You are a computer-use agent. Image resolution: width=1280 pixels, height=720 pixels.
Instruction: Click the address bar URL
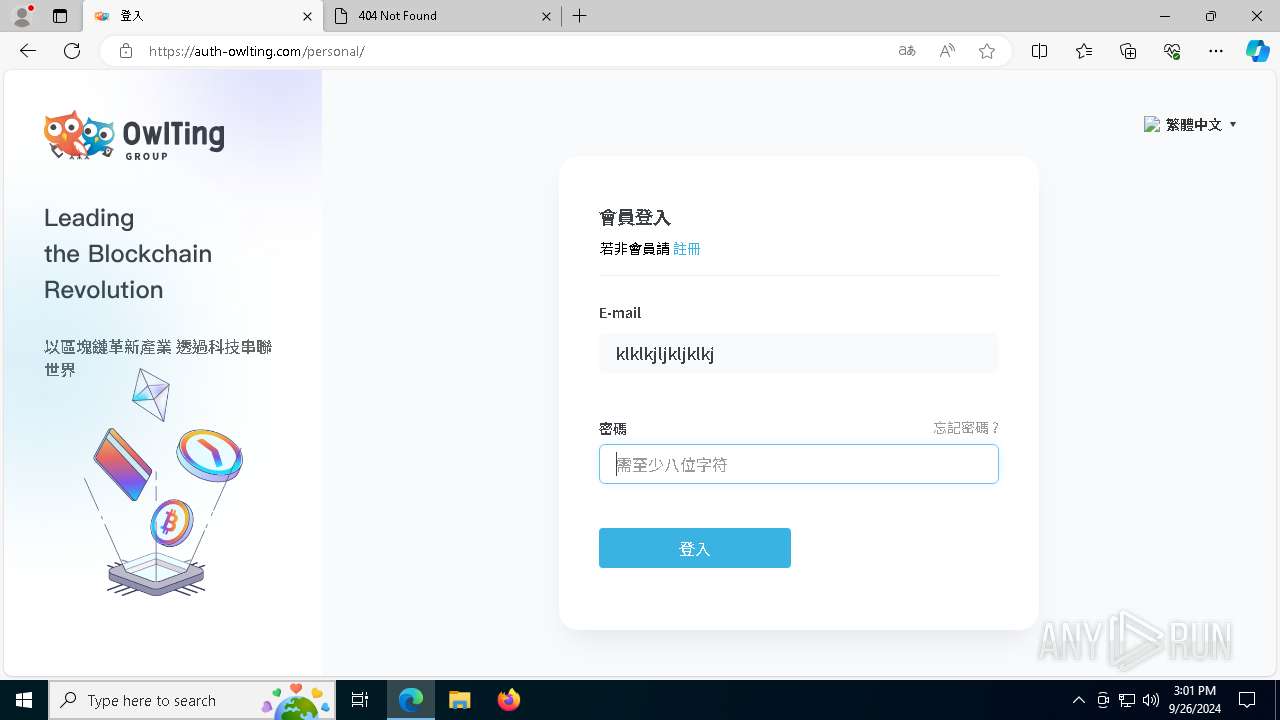[256, 51]
